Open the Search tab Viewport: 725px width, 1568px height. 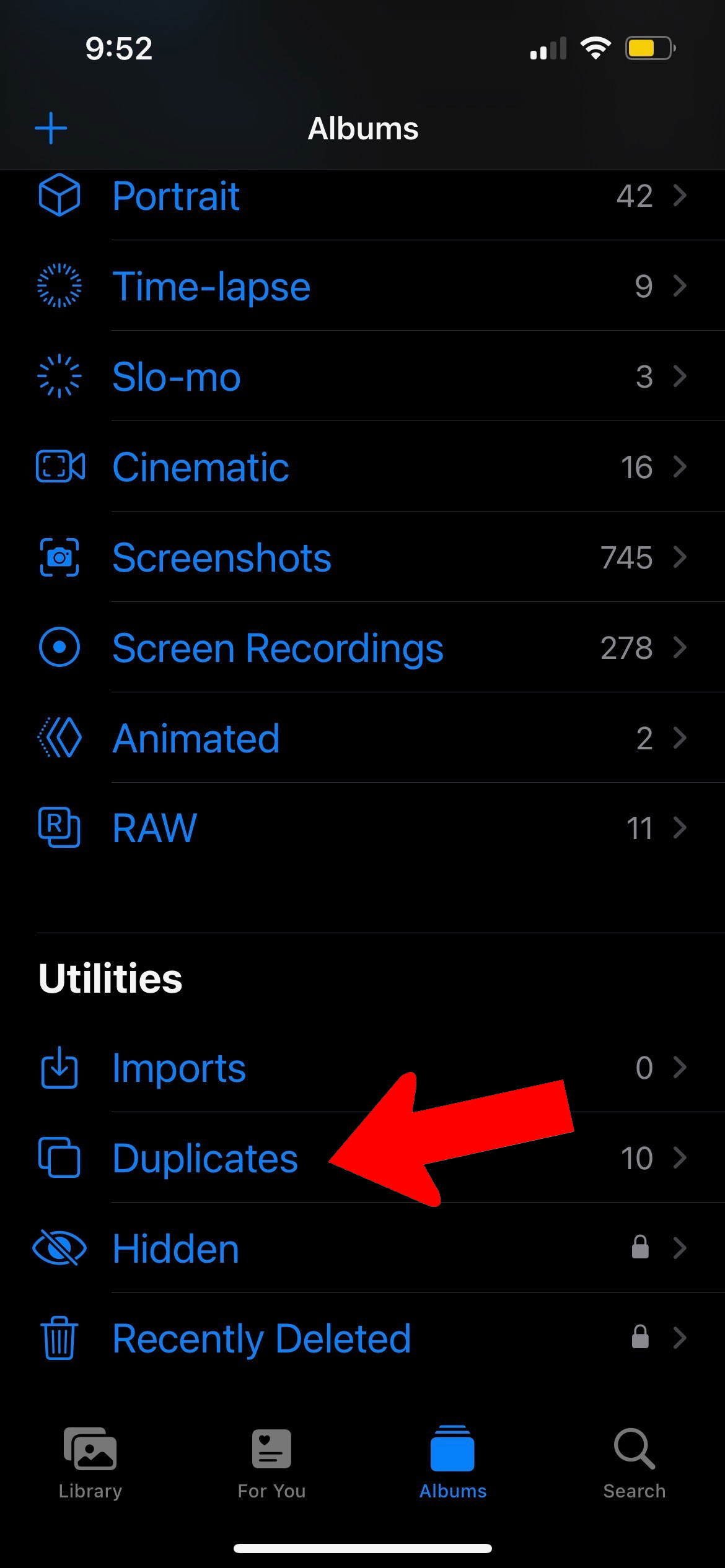pyautogui.click(x=634, y=1464)
